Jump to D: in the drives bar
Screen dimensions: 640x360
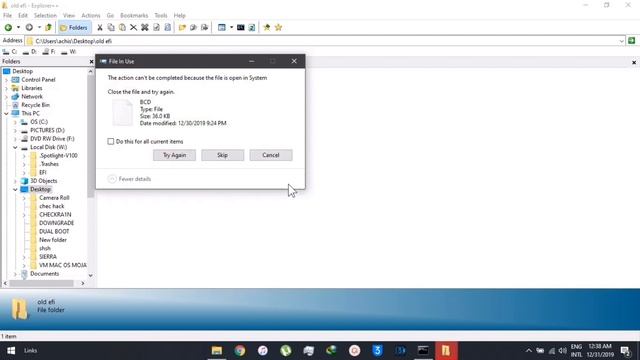pyautogui.click(x=29, y=51)
